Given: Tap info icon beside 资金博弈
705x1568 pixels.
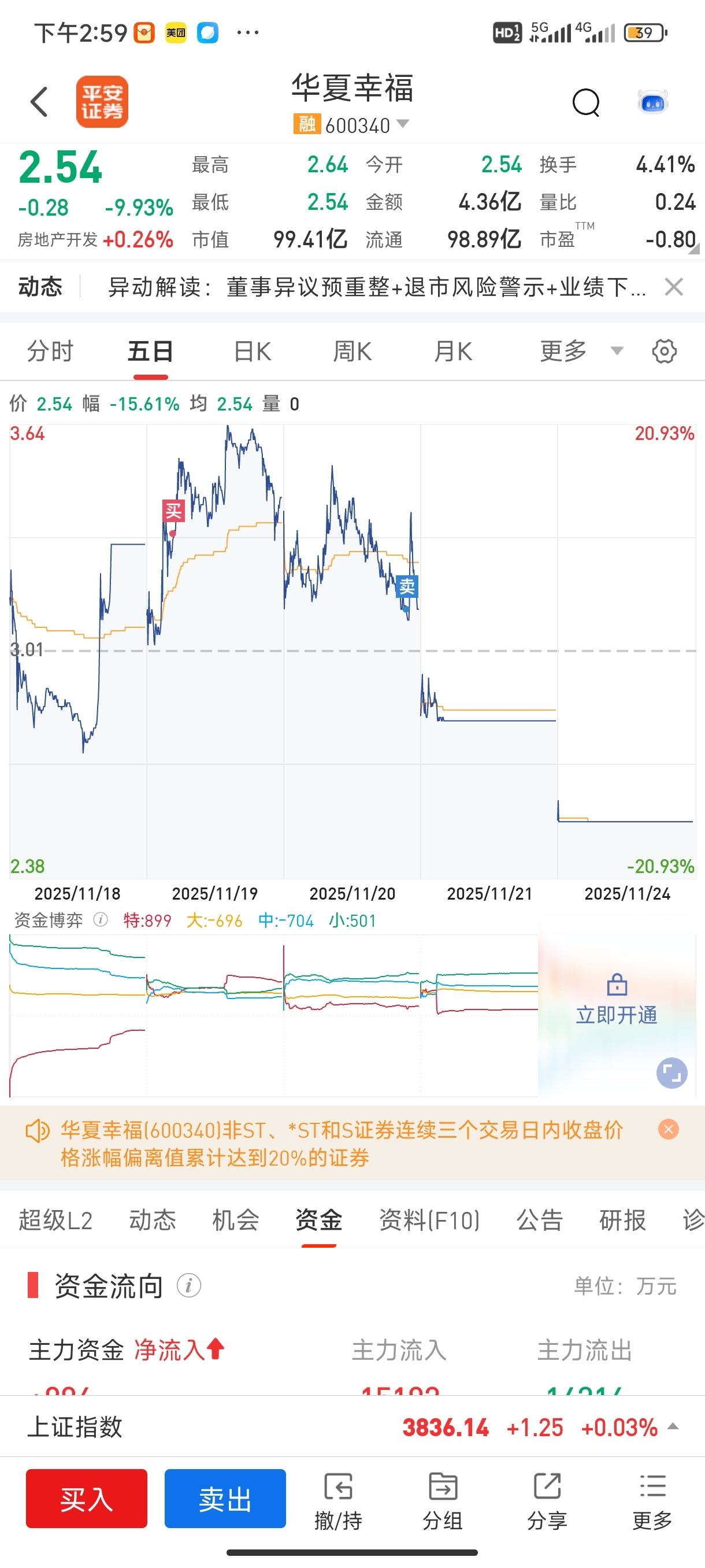Looking at the screenshot, I should coord(101,920).
